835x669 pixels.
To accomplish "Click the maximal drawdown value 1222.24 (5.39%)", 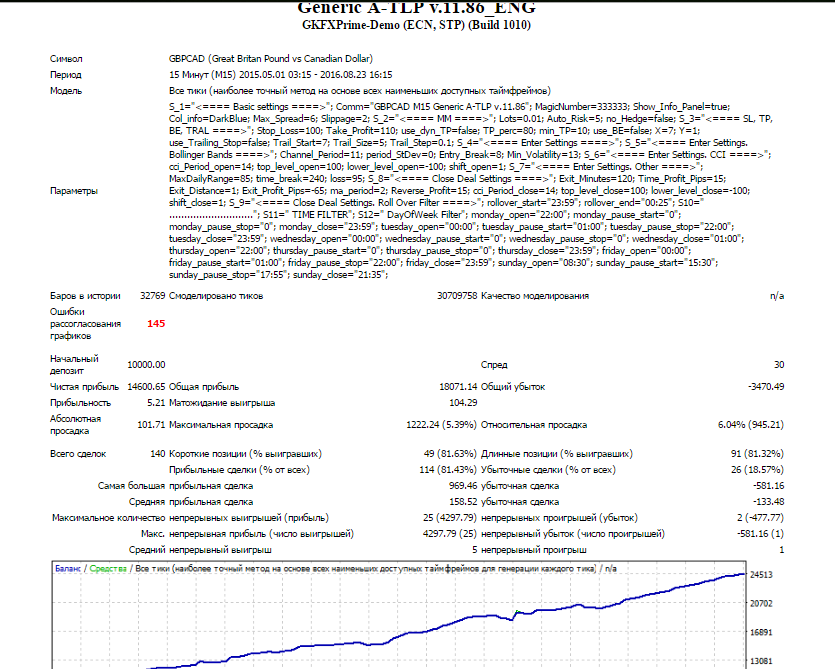I will pyautogui.click(x=441, y=425).
